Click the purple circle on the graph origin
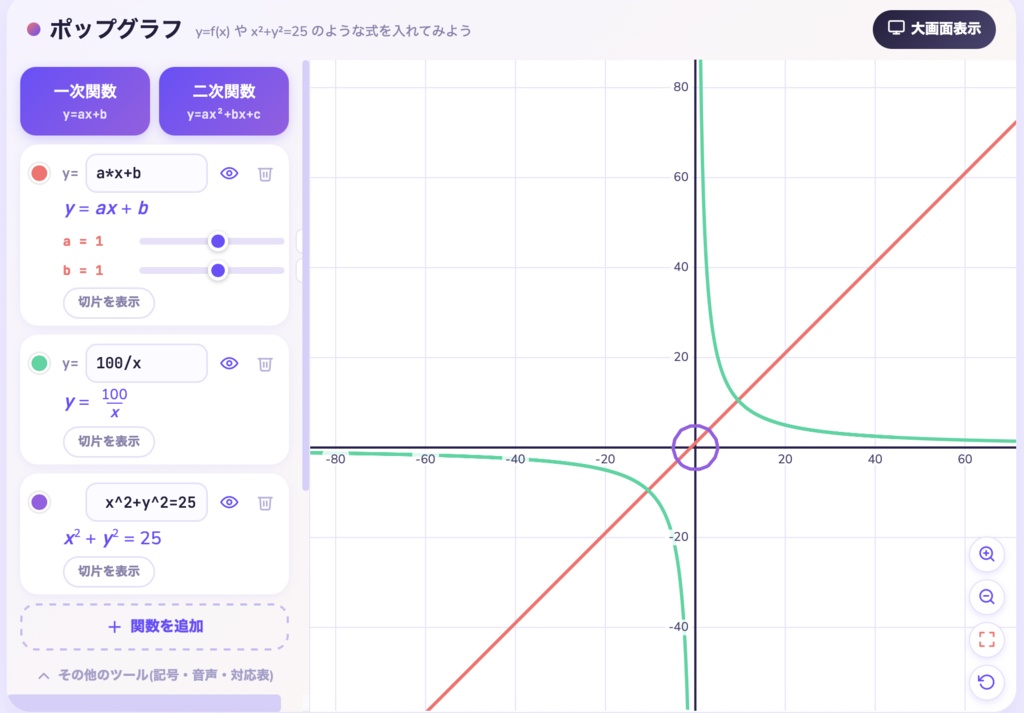1024x713 pixels. click(696, 447)
